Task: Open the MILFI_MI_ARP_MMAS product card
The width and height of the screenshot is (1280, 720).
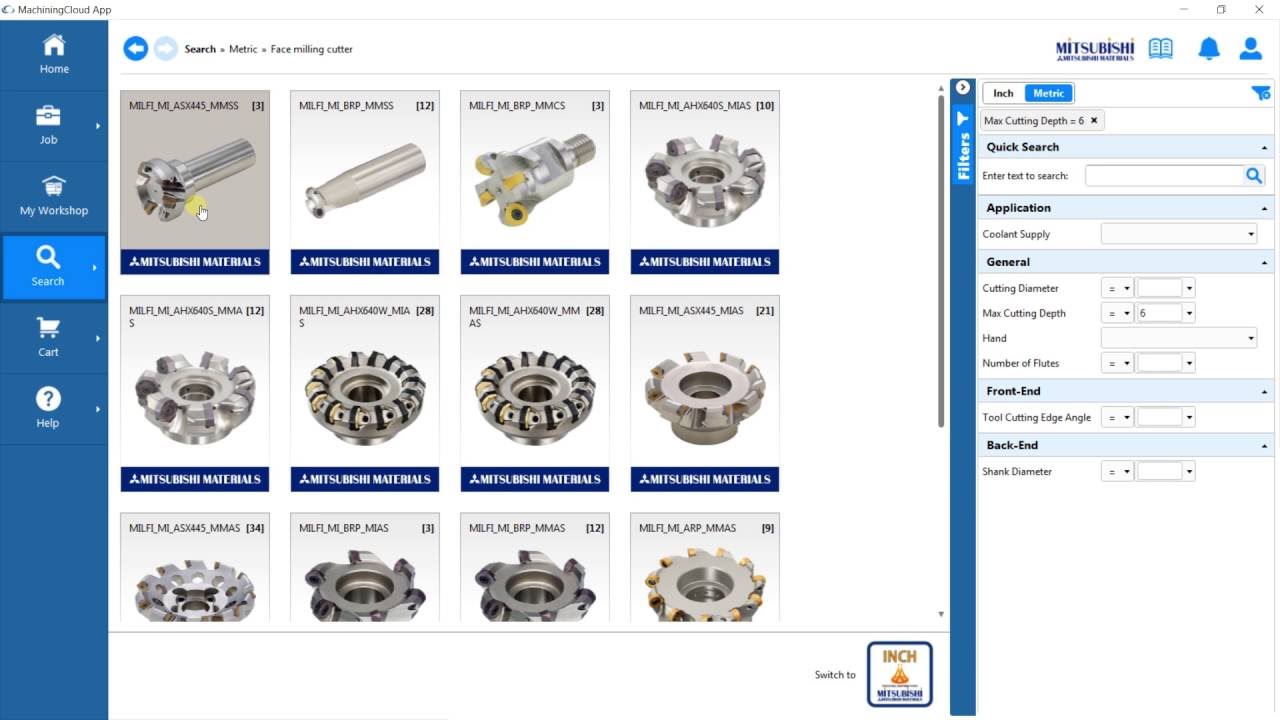Action: (x=705, y=567)
